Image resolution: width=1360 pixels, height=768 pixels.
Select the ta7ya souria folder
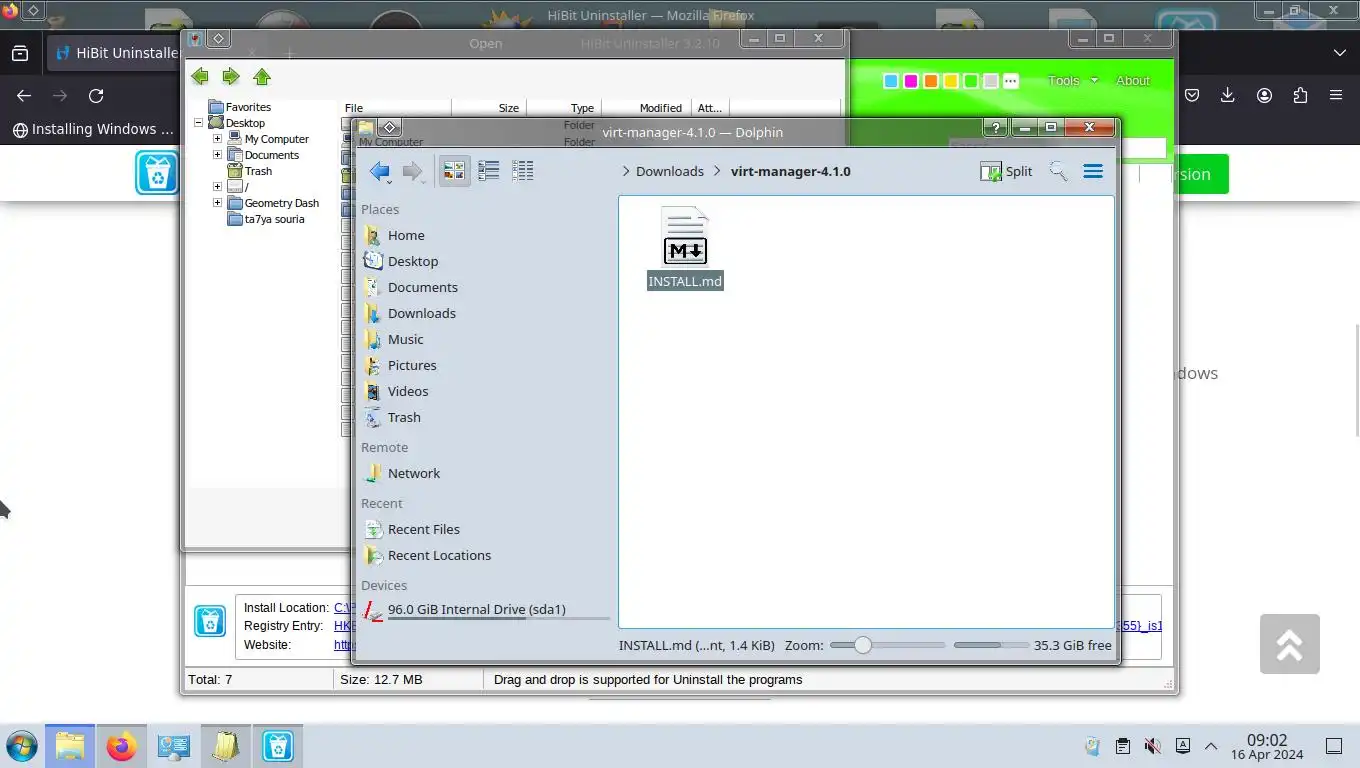coord(274,219)
